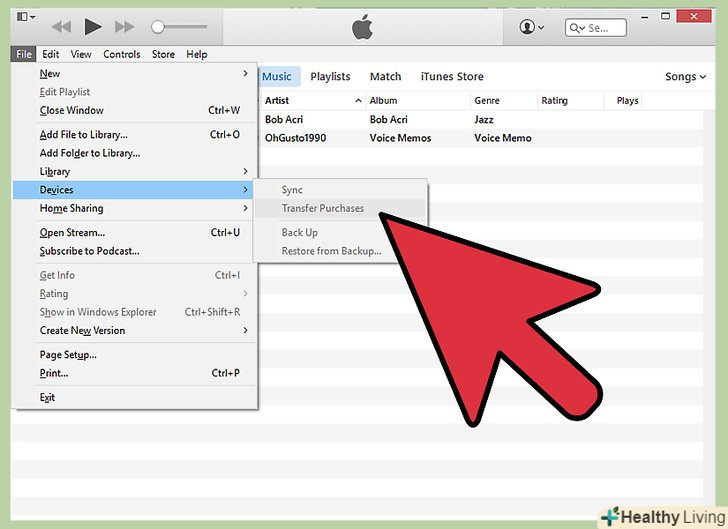Viewport: 728px width, 529px height.
Task: Open the Help menu
Action: click(x=196, y=54)
